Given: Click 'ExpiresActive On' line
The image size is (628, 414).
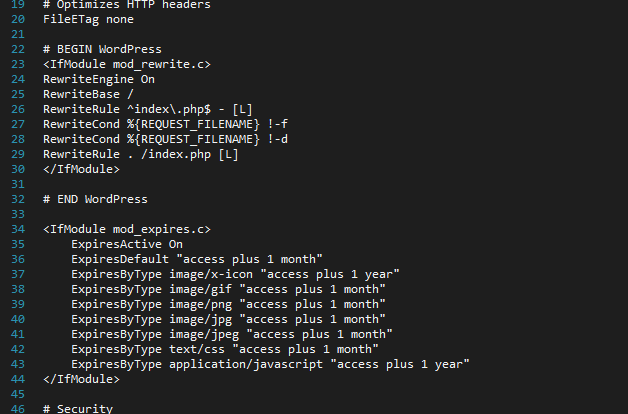Looking at the screenshot, I should click(127, 244).
